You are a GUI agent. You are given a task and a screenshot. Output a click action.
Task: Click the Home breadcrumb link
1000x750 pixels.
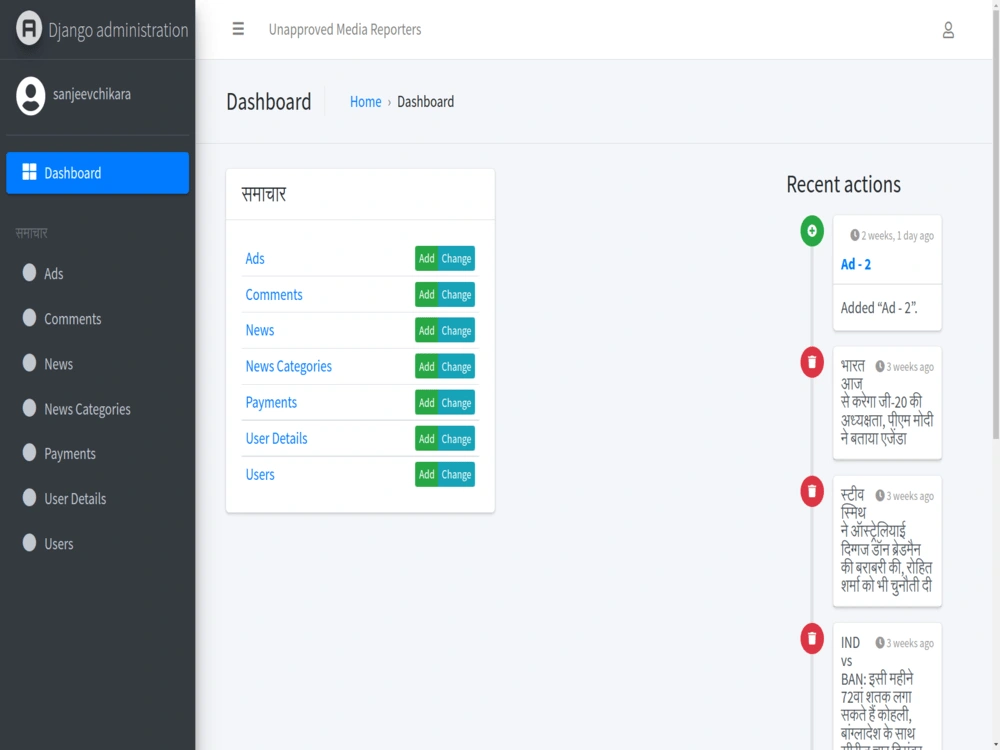365,102
